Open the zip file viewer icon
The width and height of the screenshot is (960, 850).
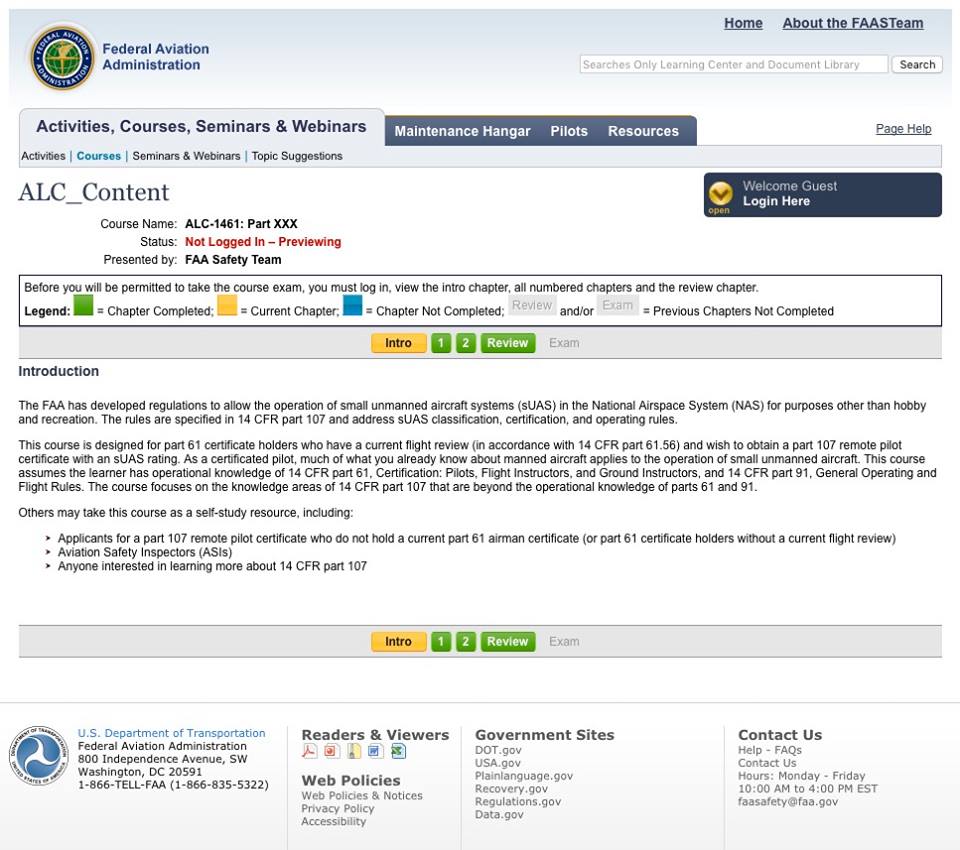[353, 752]
